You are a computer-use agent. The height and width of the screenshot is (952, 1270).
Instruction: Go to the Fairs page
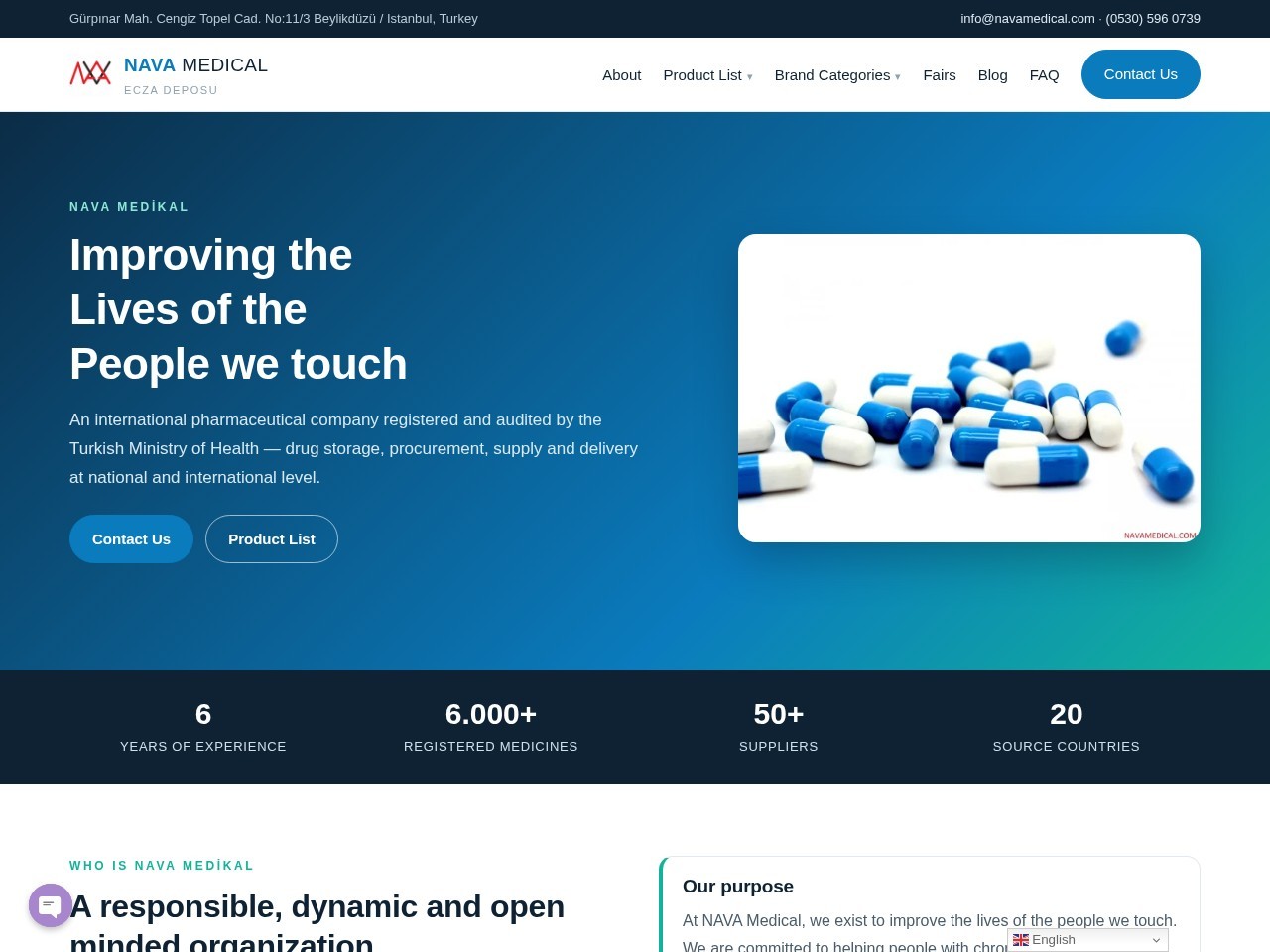(x=940, y=75)
